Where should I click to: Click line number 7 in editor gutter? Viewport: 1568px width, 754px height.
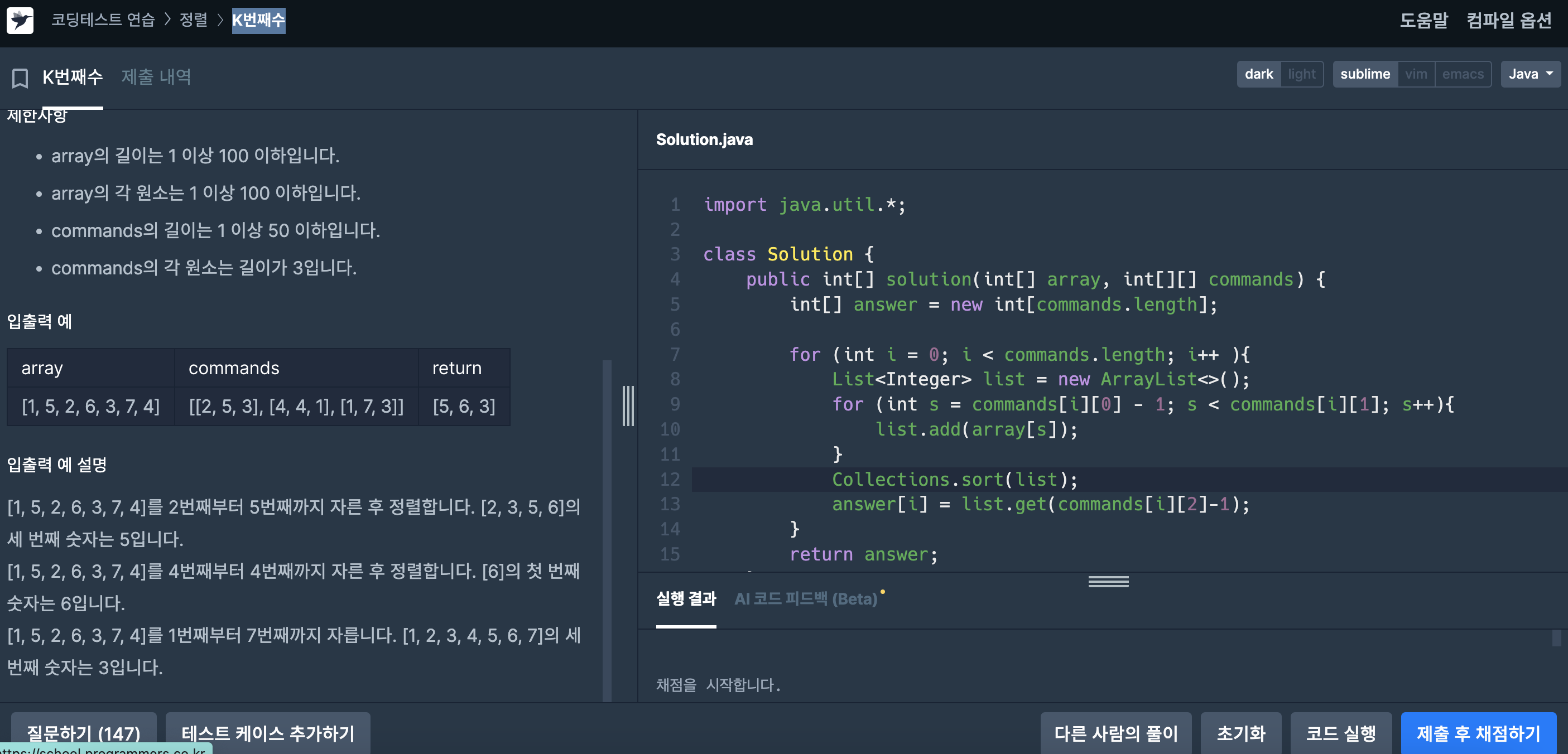coord(675,355)
